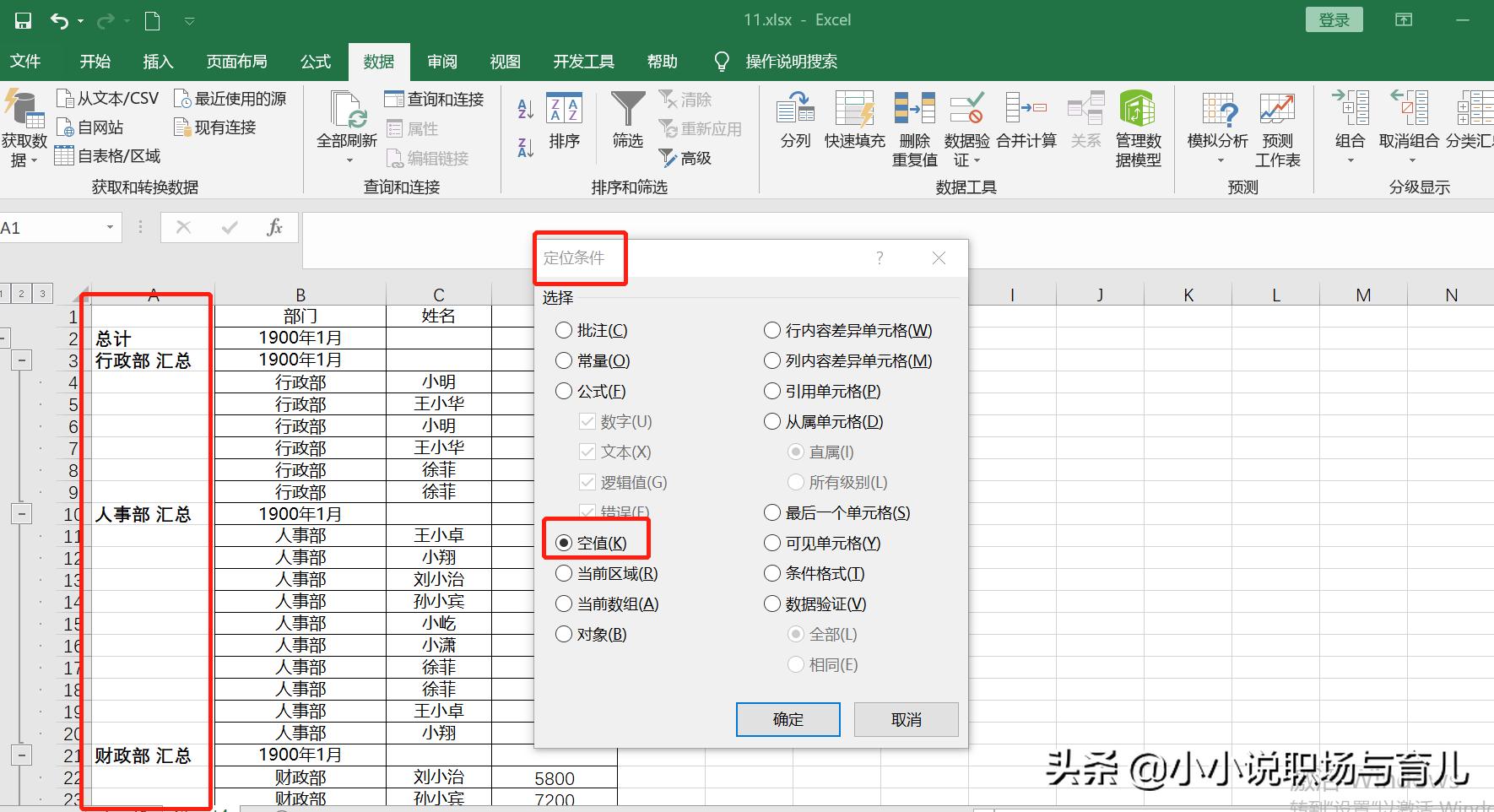The width and height of the screenshot is (1494, 812).
Task: Open the Manage Data Model icon
Action: pos(1138,127)
